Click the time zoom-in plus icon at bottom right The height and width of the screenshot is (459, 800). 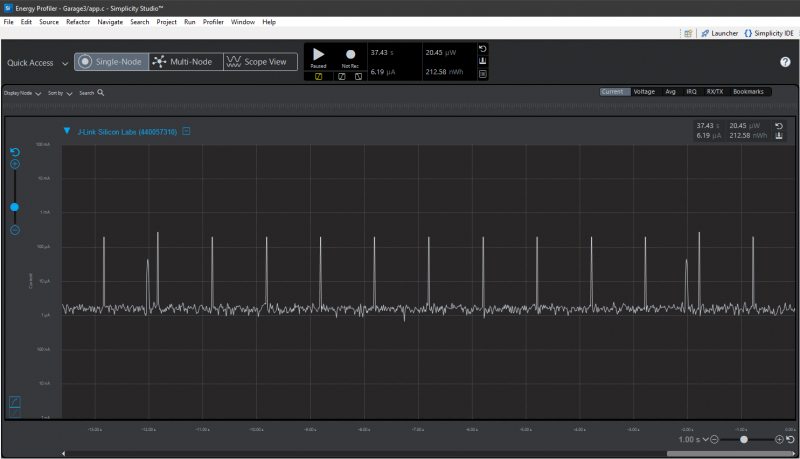coord(779,439)
